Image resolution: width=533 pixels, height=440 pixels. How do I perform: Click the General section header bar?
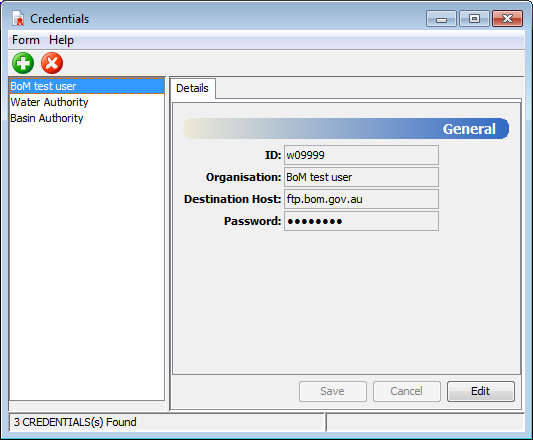tap(346, 129)
